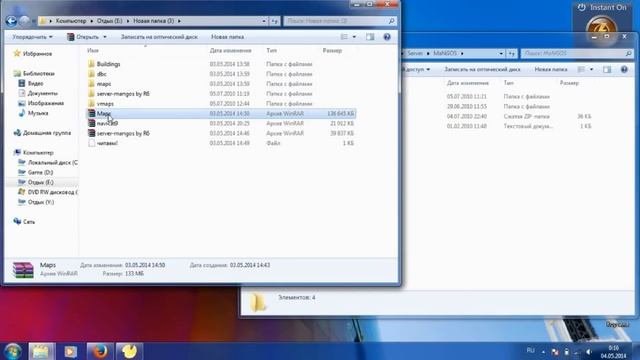This screenshot has height=360, width=640.
Task: Click Windows Explorer taskbar icon
Action: (41, 351)
